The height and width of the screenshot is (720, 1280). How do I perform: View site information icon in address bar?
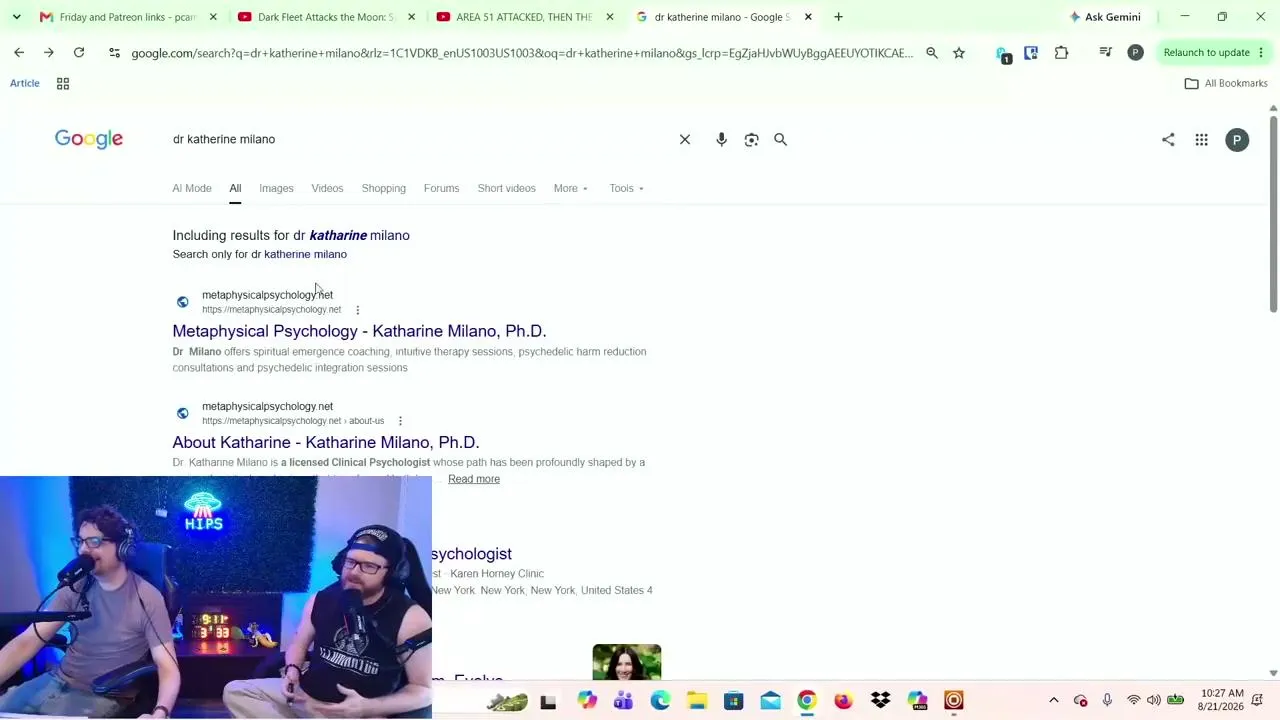[x=114, y=53]
